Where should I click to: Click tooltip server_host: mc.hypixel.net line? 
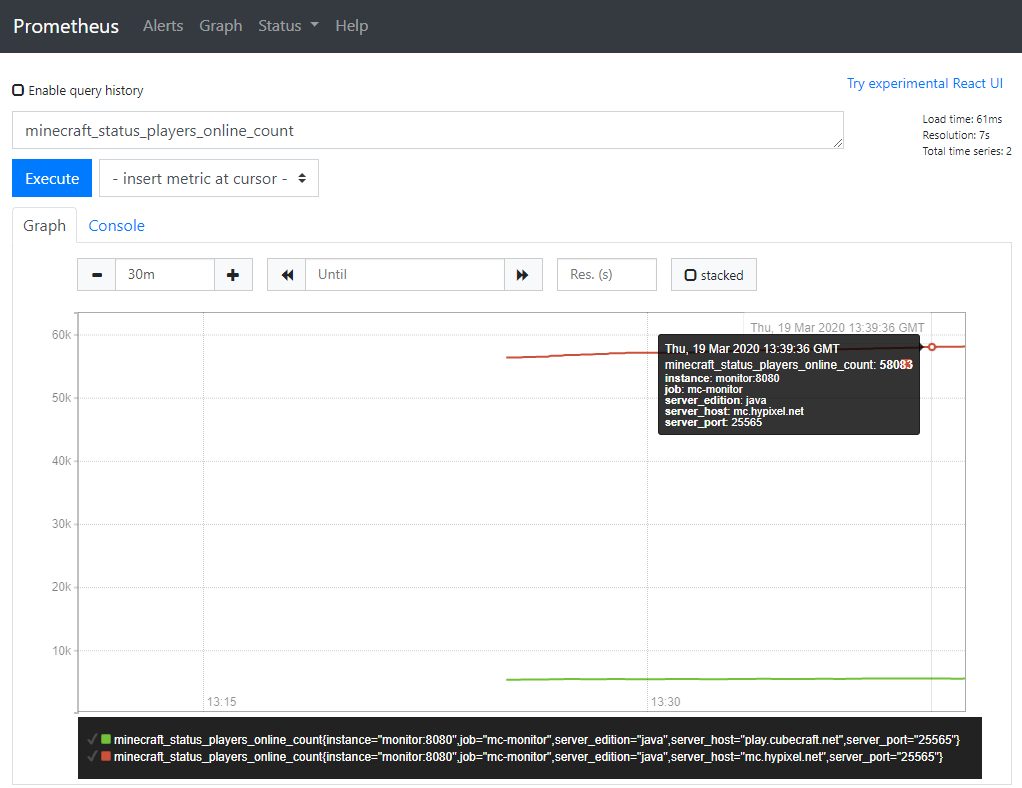click(x=734, y=411)
